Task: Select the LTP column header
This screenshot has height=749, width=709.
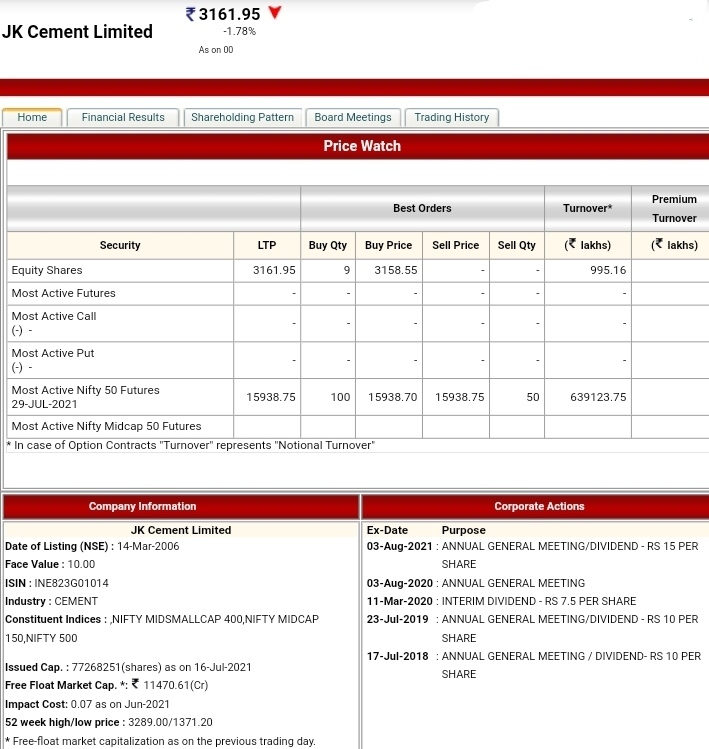Action: [x=267, y=246]
